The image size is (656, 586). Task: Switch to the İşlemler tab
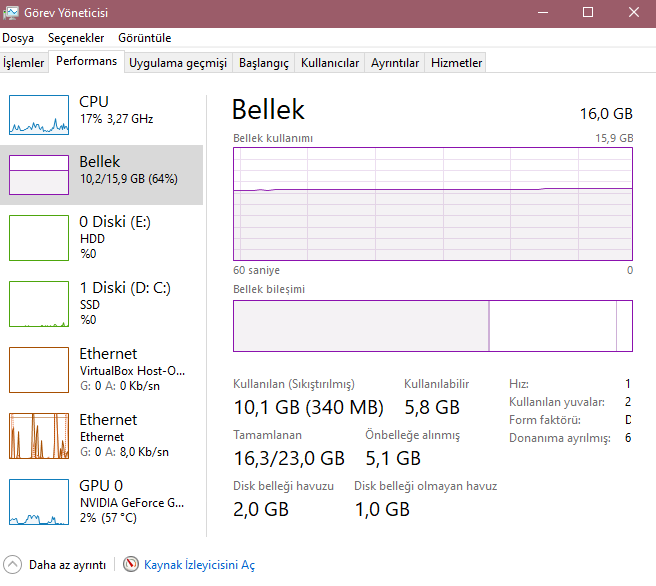[23, 63]
